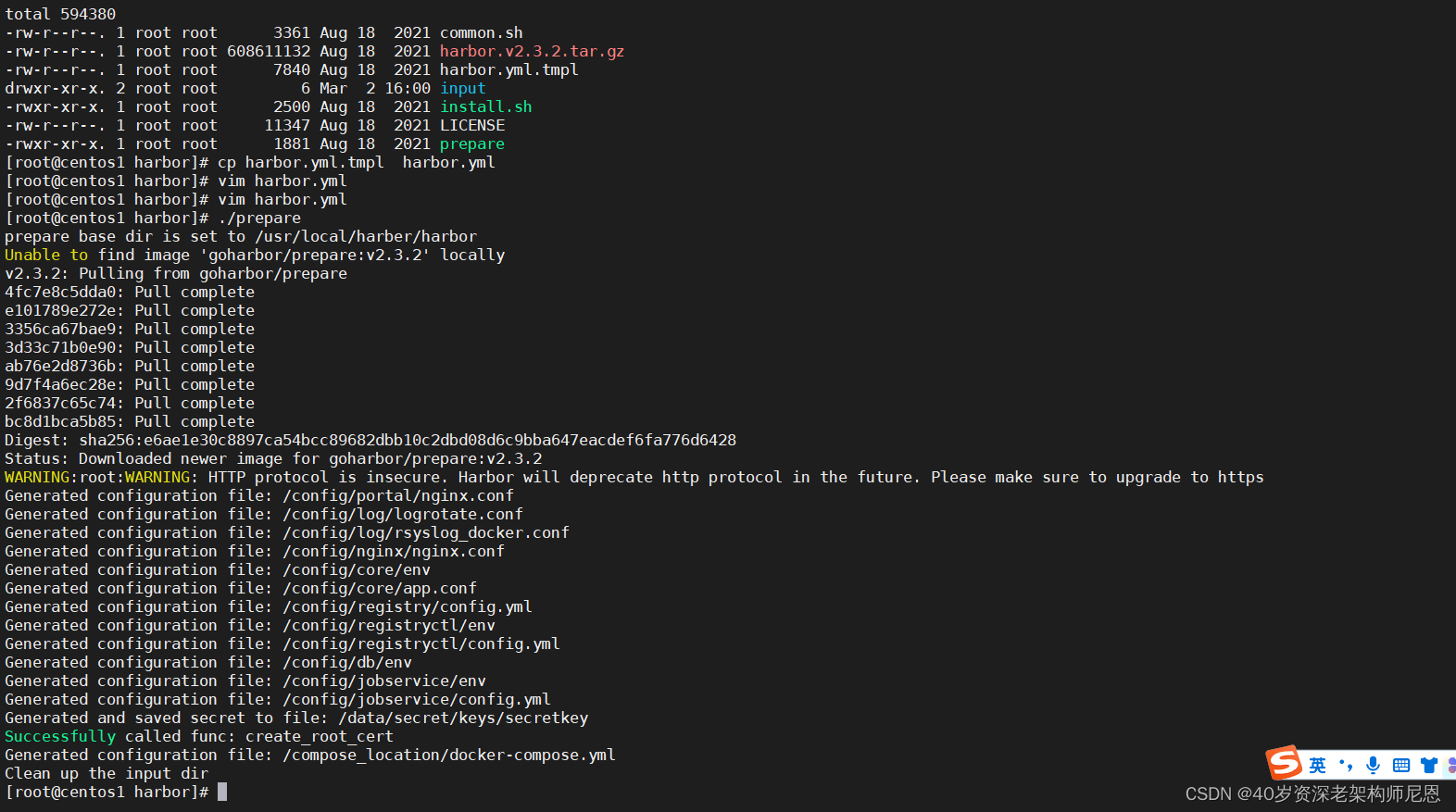The height and width of the screenshot is (812, 1456).
Task: Click the harbor.yml.tmpl entry in file listing
Action: (x=508, y=69)
